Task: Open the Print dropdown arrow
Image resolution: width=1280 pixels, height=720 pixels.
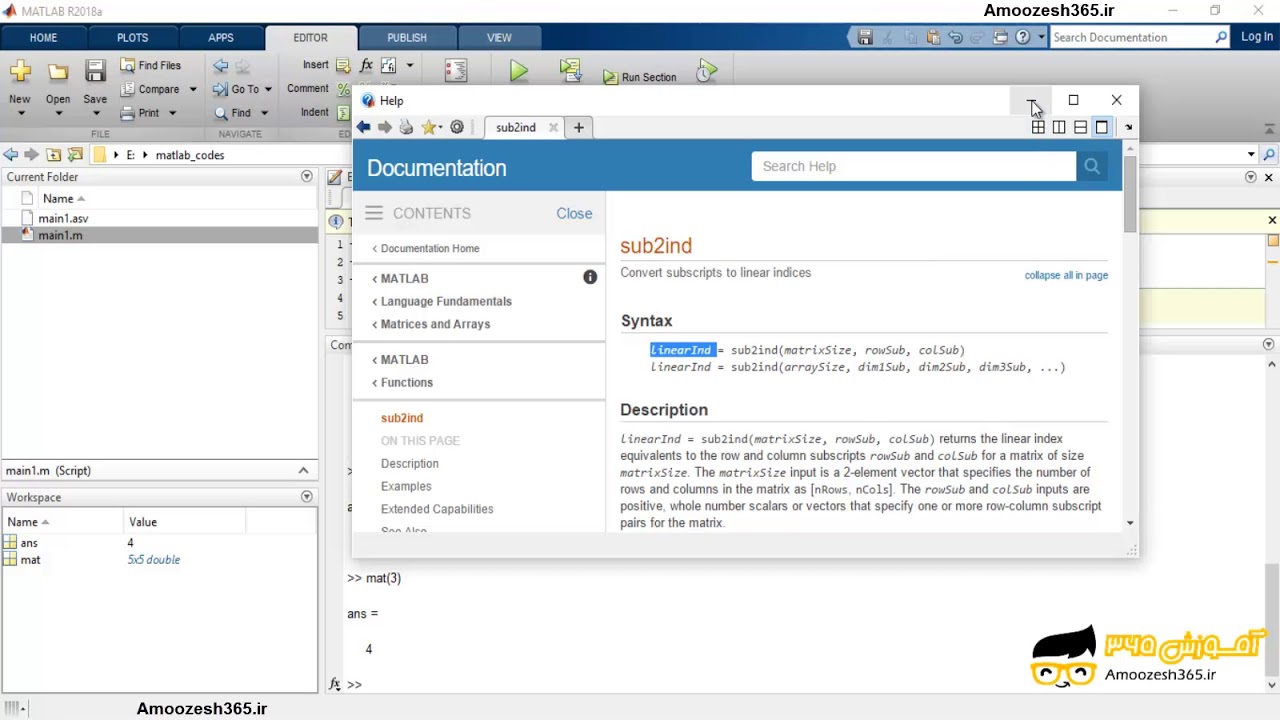Action: [x=172, y=113]
